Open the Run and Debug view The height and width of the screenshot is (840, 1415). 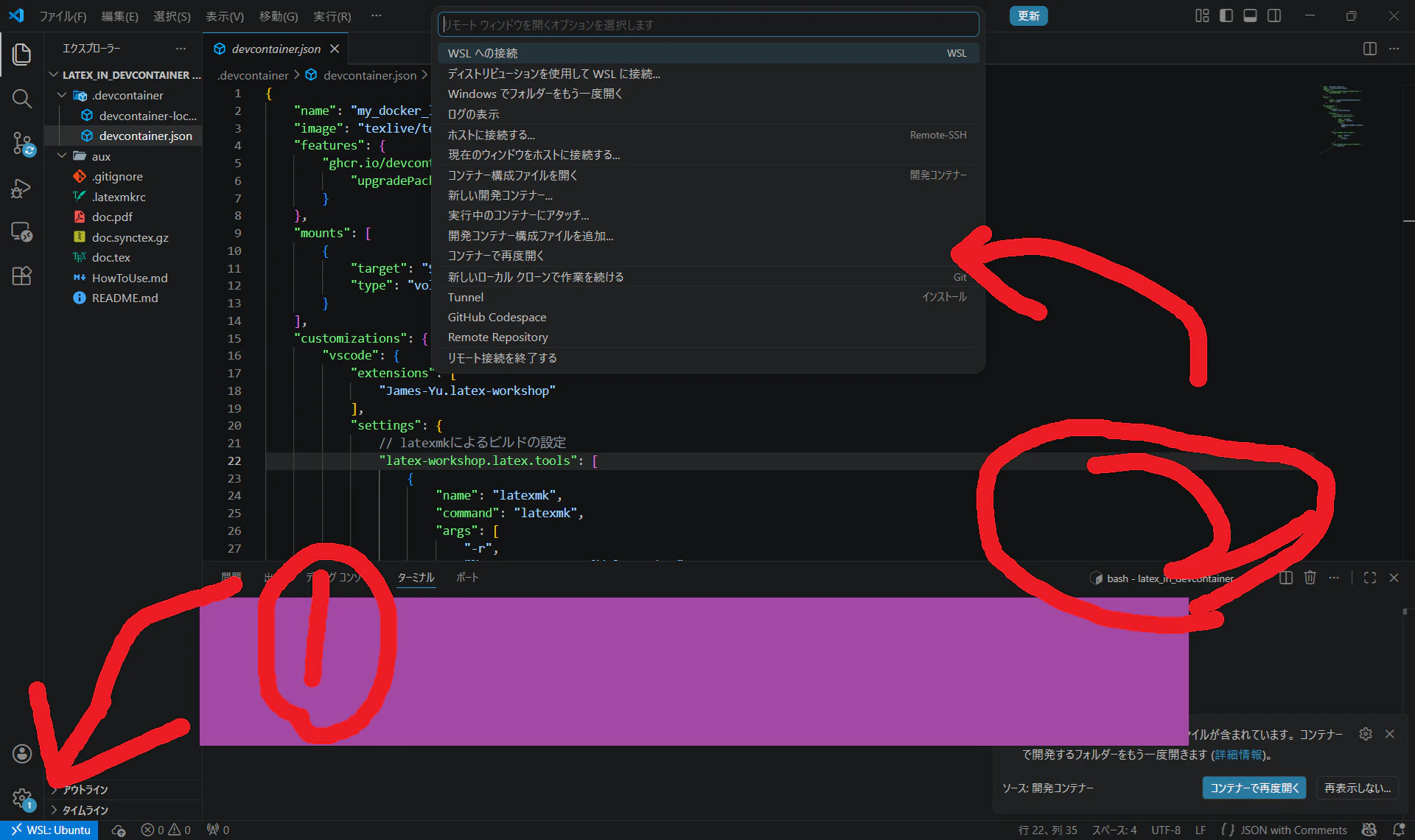point(21,189)
